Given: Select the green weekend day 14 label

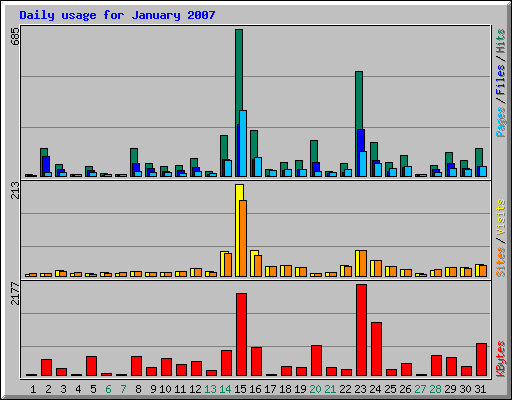Looking at the screenshot, I should [x=225, y=389].
